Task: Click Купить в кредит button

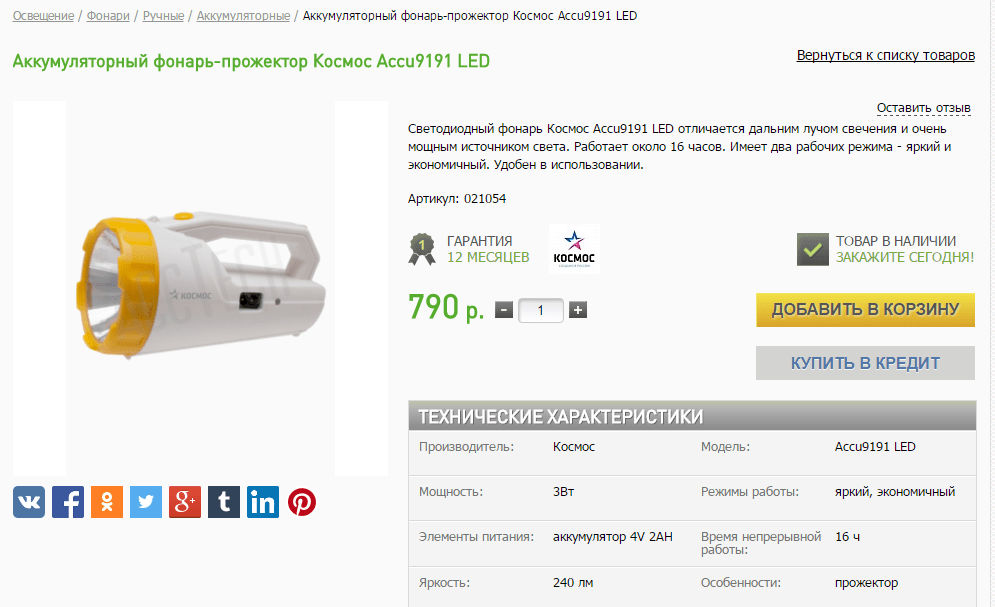Action: tap(865, 363)
